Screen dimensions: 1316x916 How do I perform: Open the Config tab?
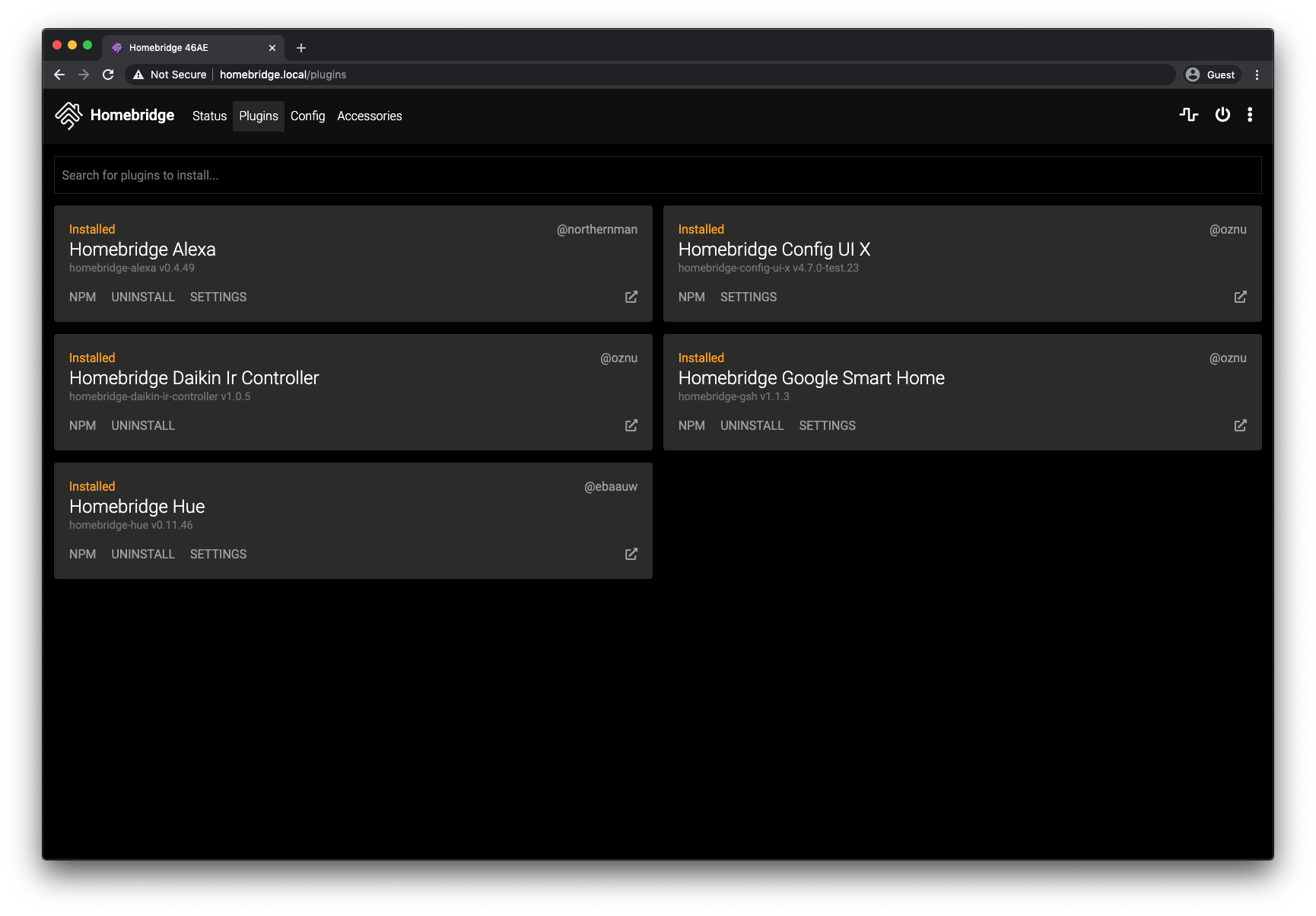pos(307,116)
